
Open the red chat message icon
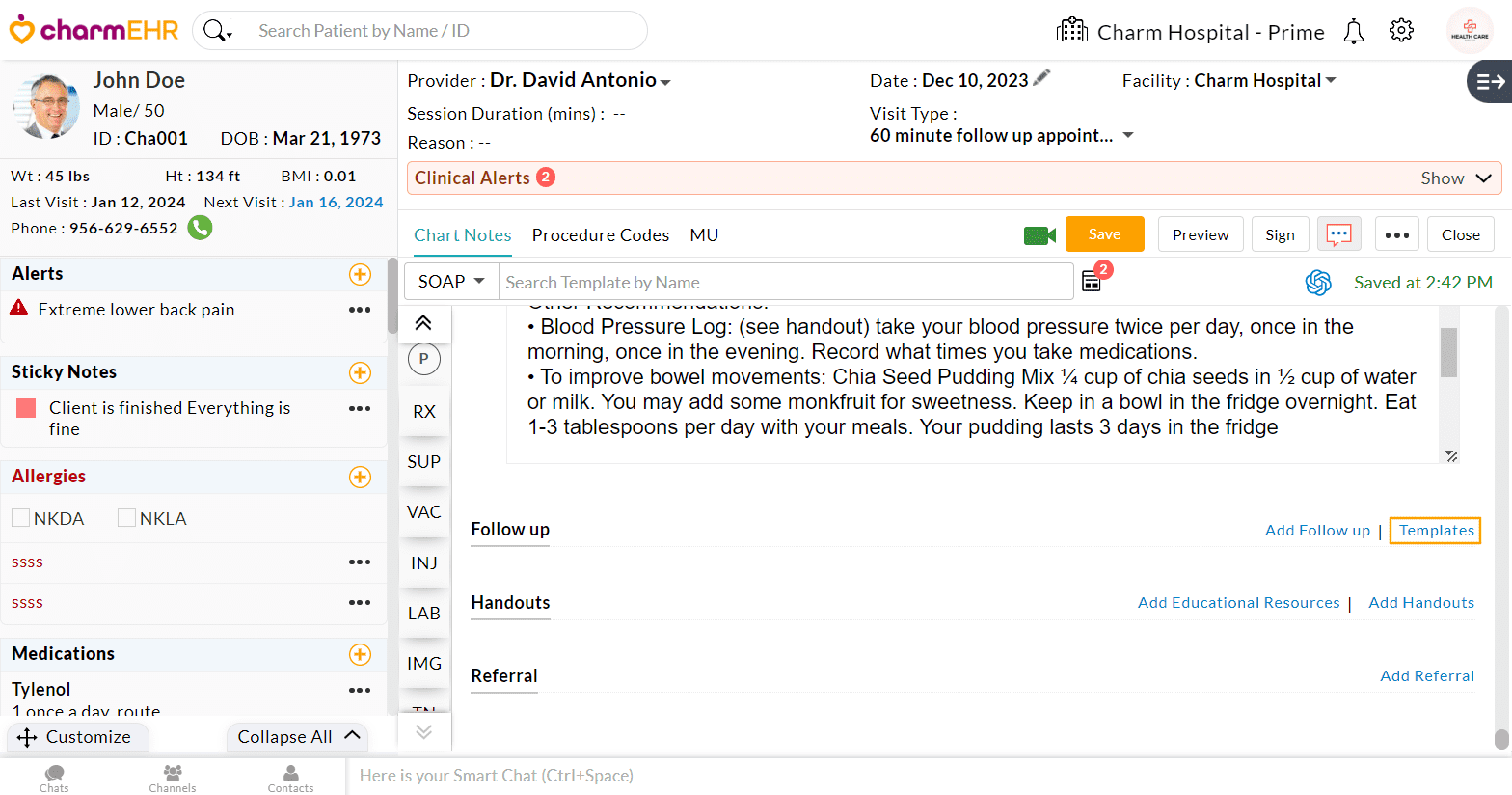[1338, 234]
